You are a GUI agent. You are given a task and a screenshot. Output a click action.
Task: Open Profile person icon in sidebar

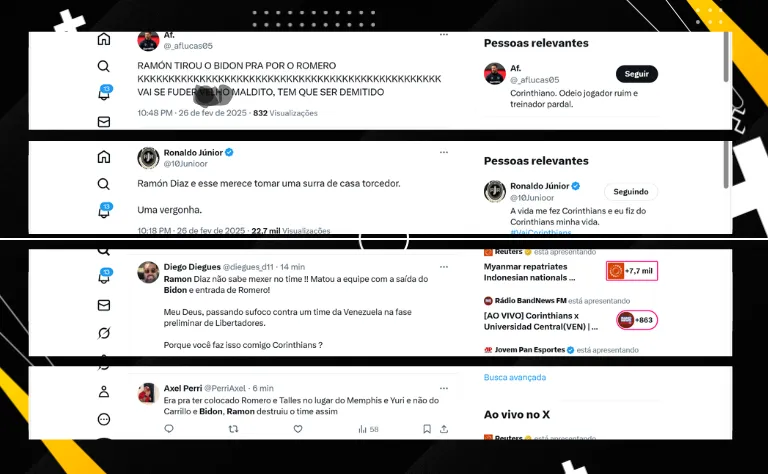[x=104, y=392]
